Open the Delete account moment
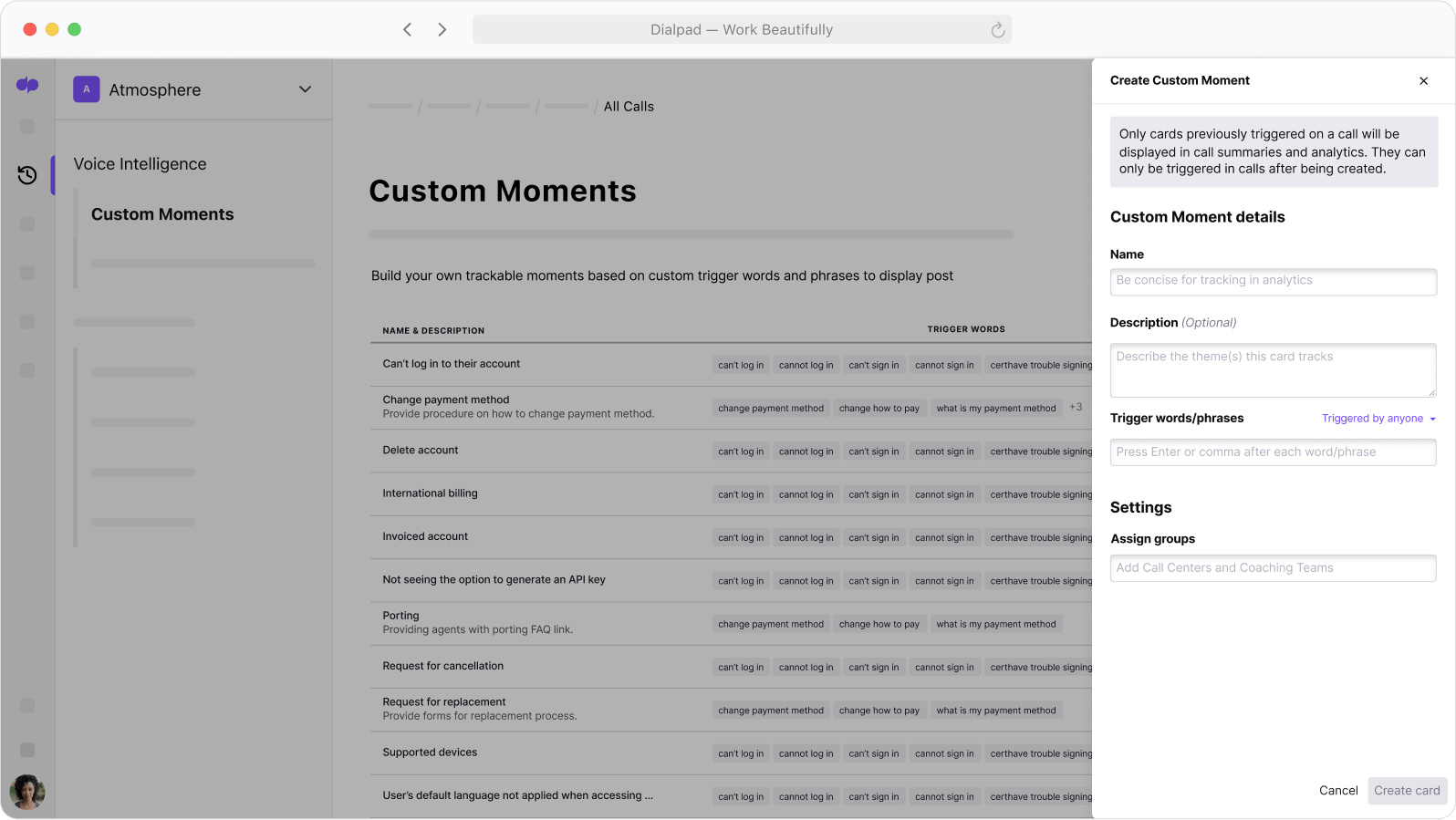 pos(731,451)
